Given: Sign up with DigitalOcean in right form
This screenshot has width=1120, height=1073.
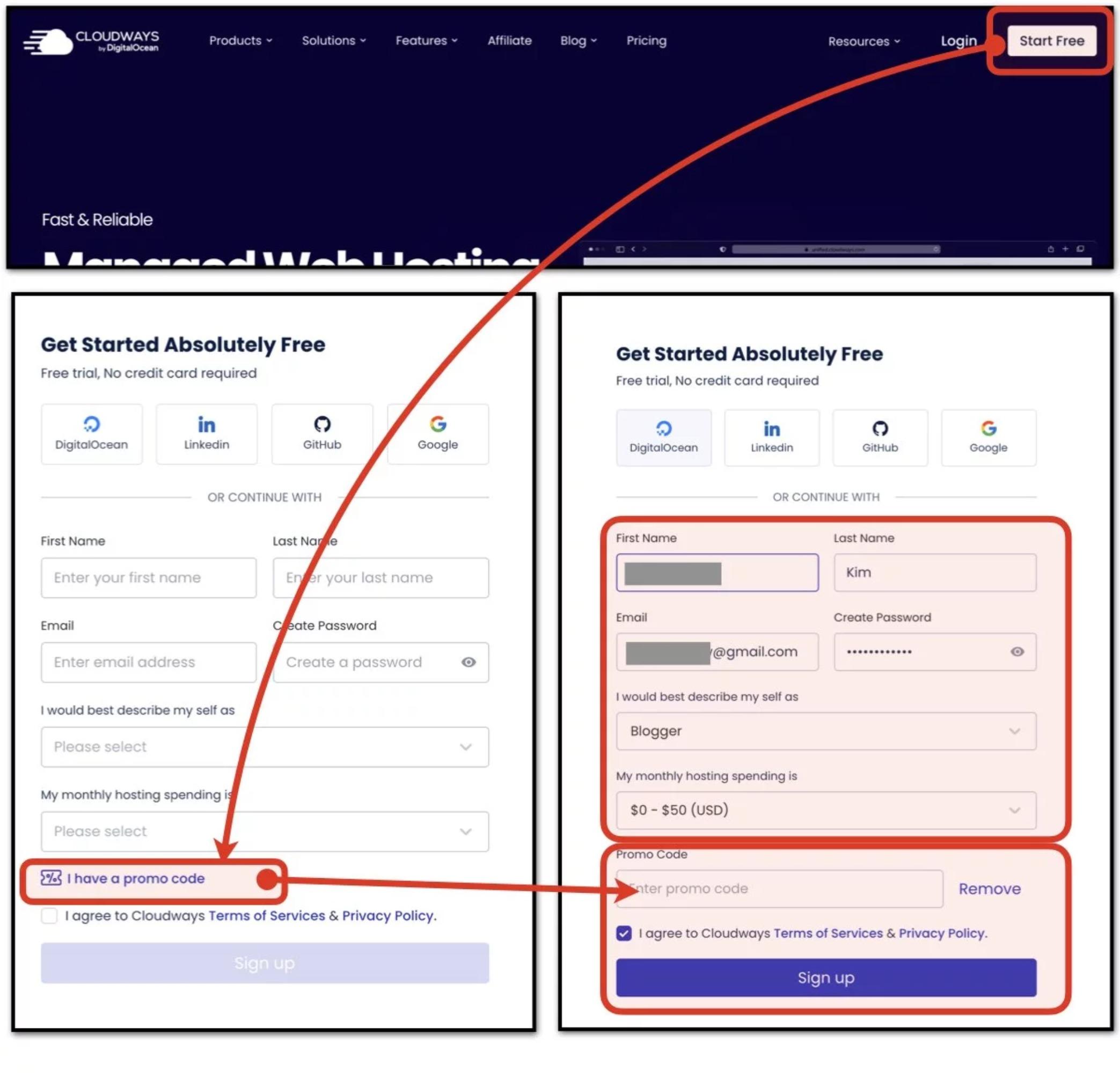Looking at the screenshot, I should pyautogui.click(x=663, y=437).
